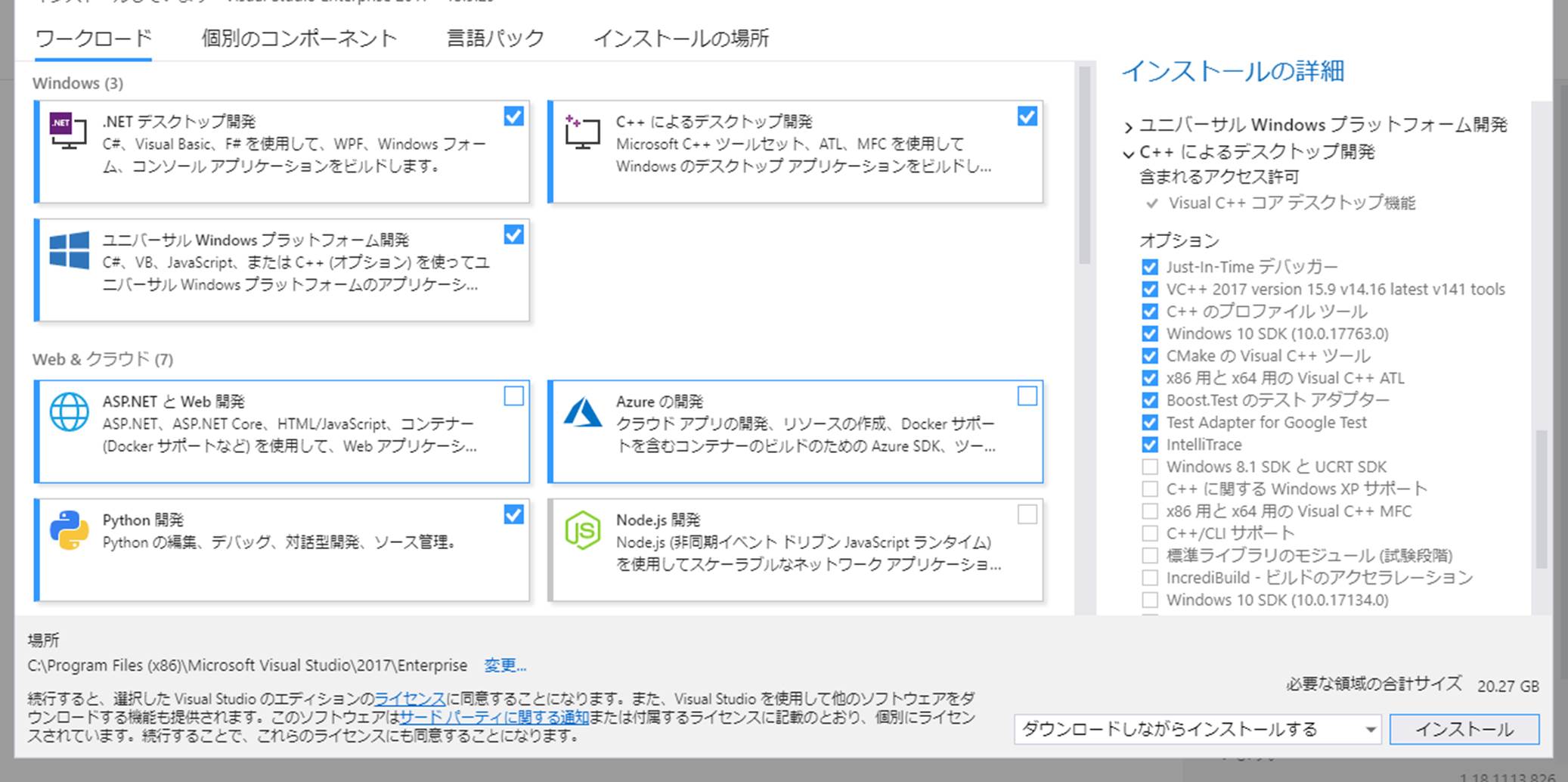Click the workload list vertical scrollbar
This screenshot has height=782, width=1568.
(1084, 166)
